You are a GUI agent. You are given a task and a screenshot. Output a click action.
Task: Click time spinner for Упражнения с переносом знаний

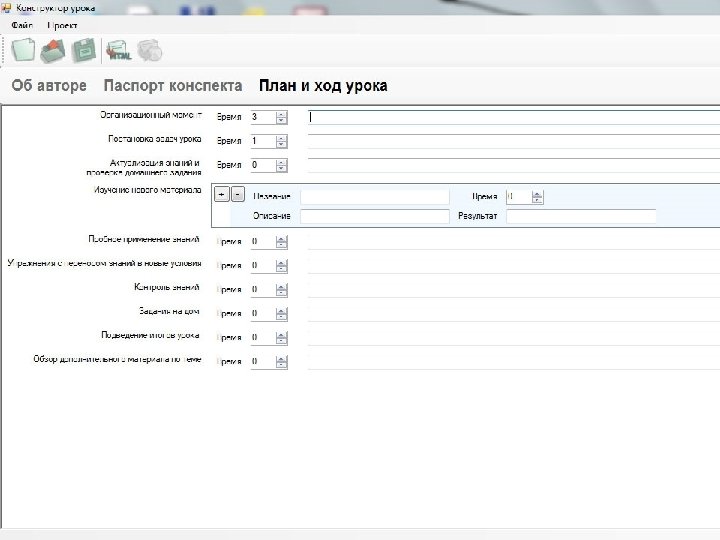tap(281, 265)
